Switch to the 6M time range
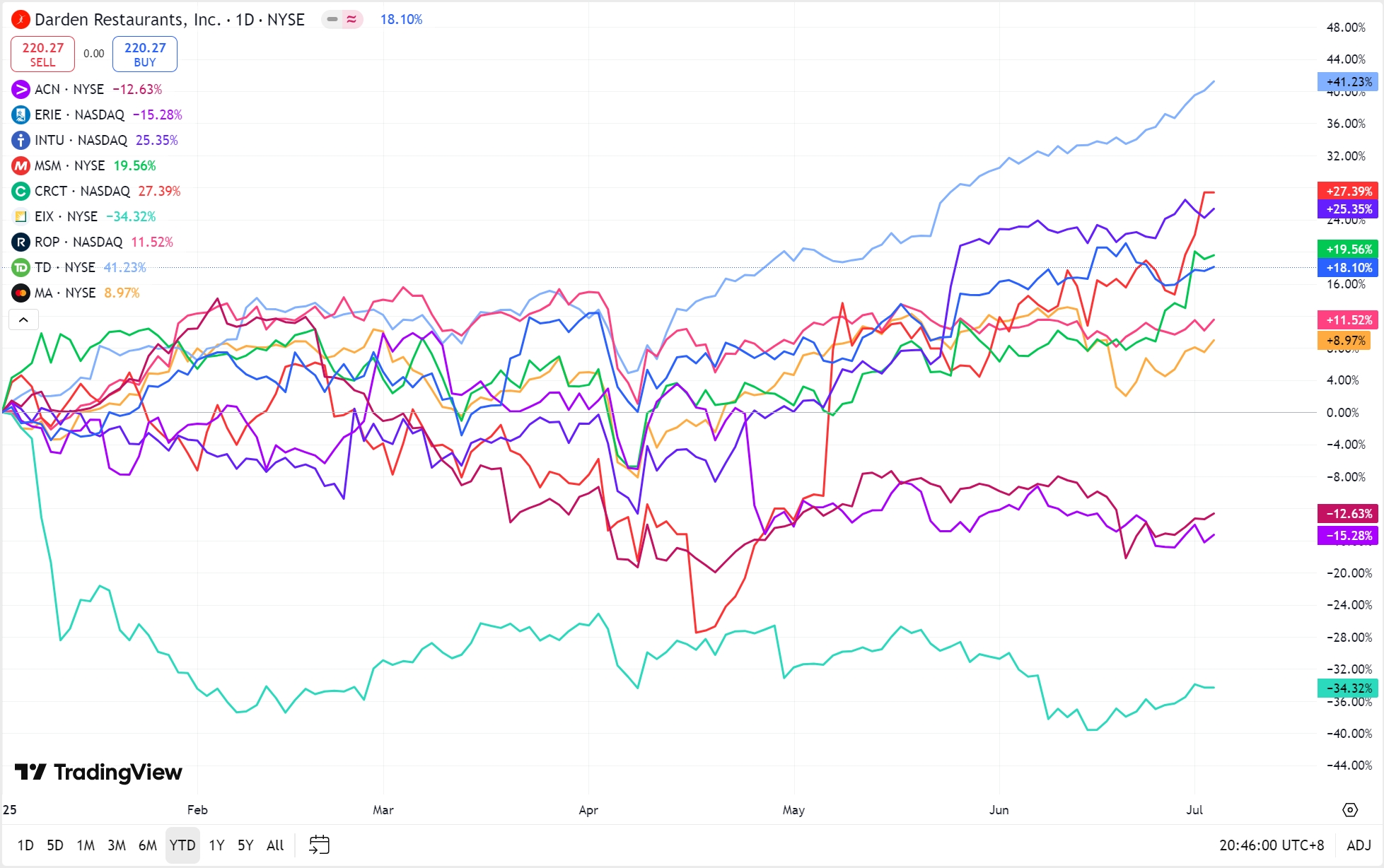This screenshot has width=1384, height=868. point(148,845)
